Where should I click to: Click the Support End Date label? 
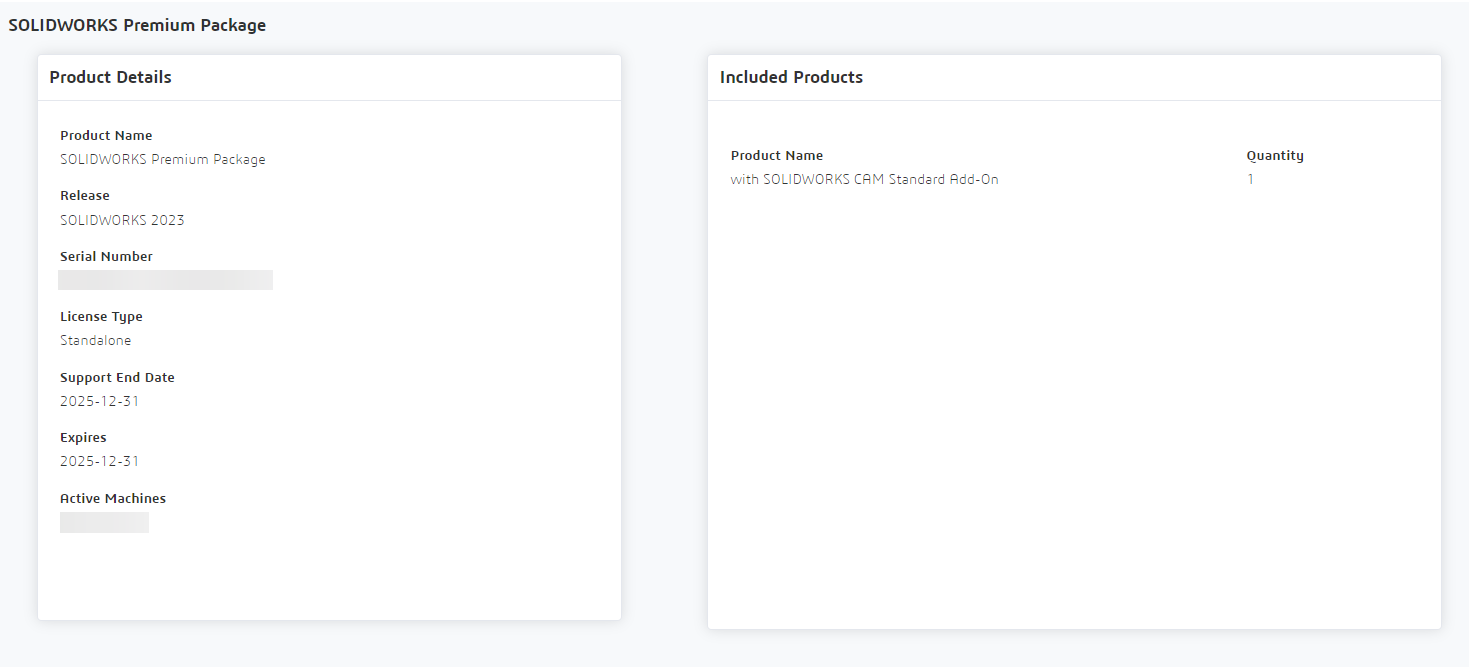click(x=117, y=378)
